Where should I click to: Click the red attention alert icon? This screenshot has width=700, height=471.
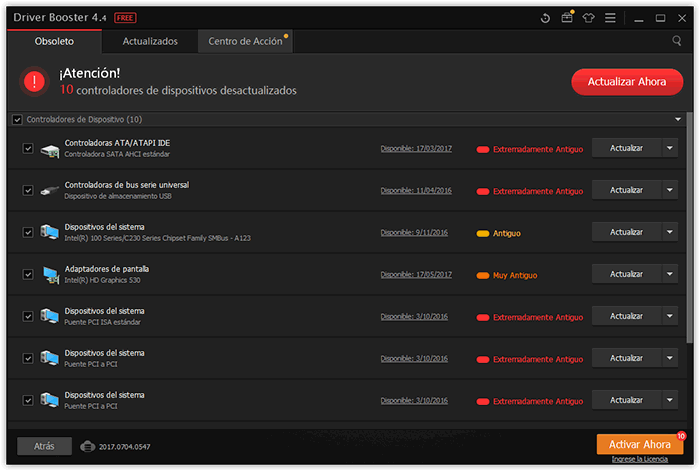36,82
